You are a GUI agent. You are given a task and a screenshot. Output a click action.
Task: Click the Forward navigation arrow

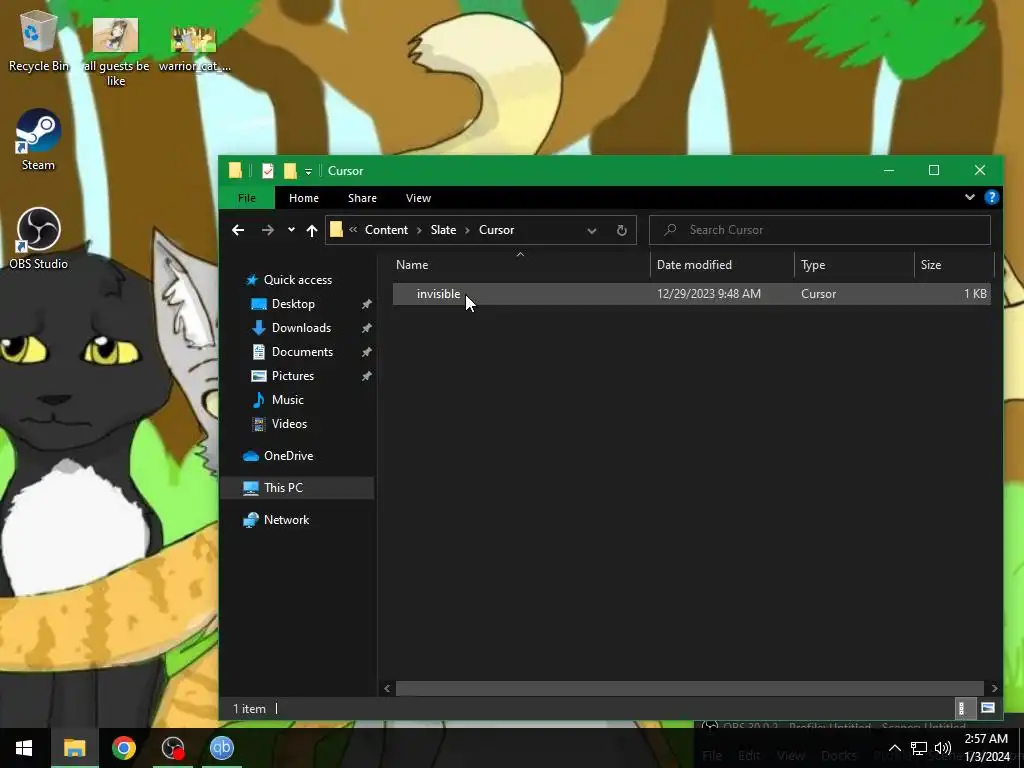point(268,230)
